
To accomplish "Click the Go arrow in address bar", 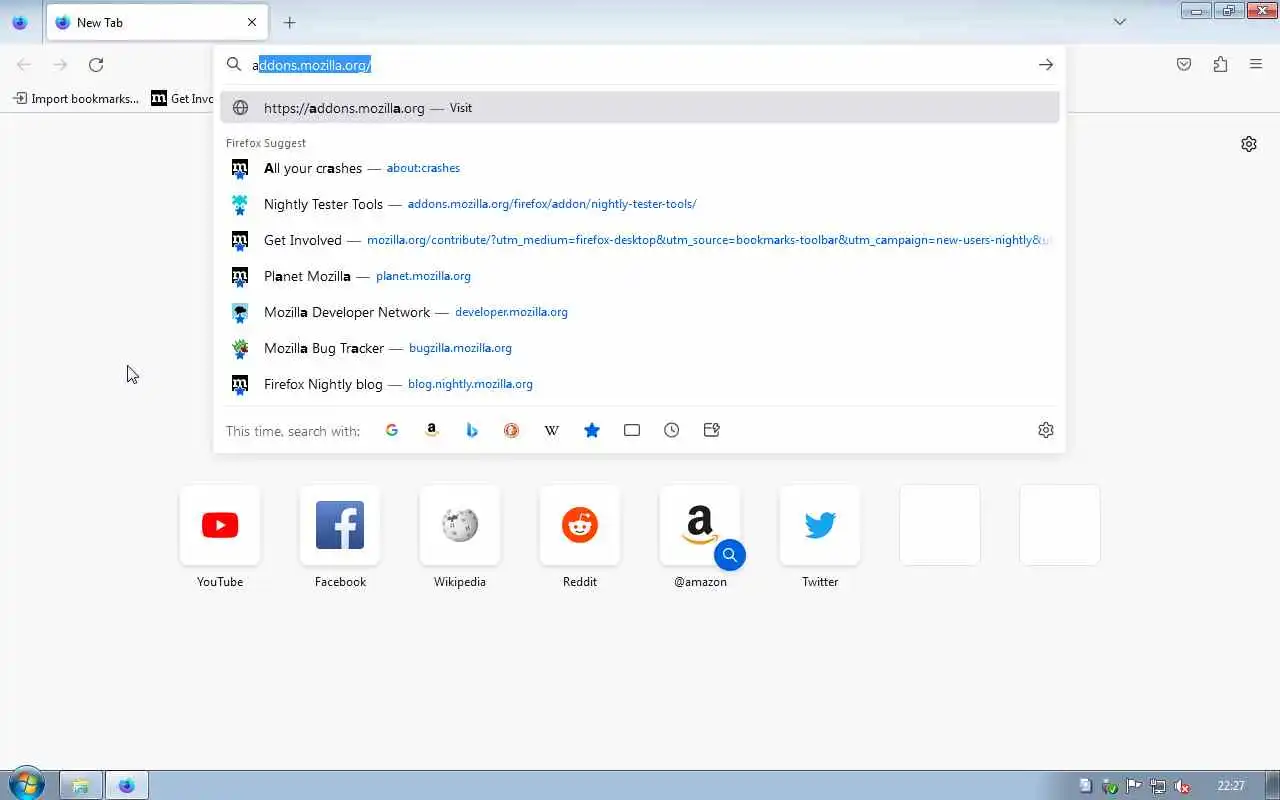I will point(1046,65).
